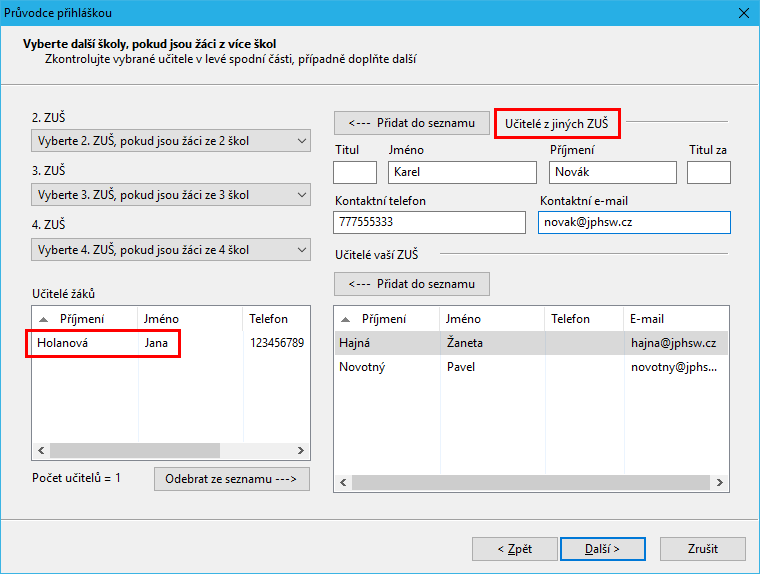The width and height of the screenshot is (760, 574).
Task: Open the 4. ZUŠ school dropdown
Action: coord(171,249)
